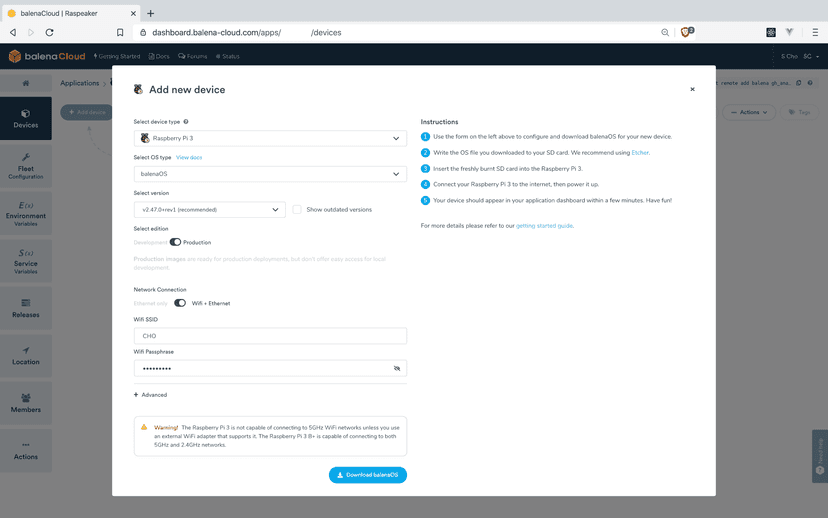The image size is (828, 518).
Task: Open the Brave shields icon
Action: coord(686,32)
